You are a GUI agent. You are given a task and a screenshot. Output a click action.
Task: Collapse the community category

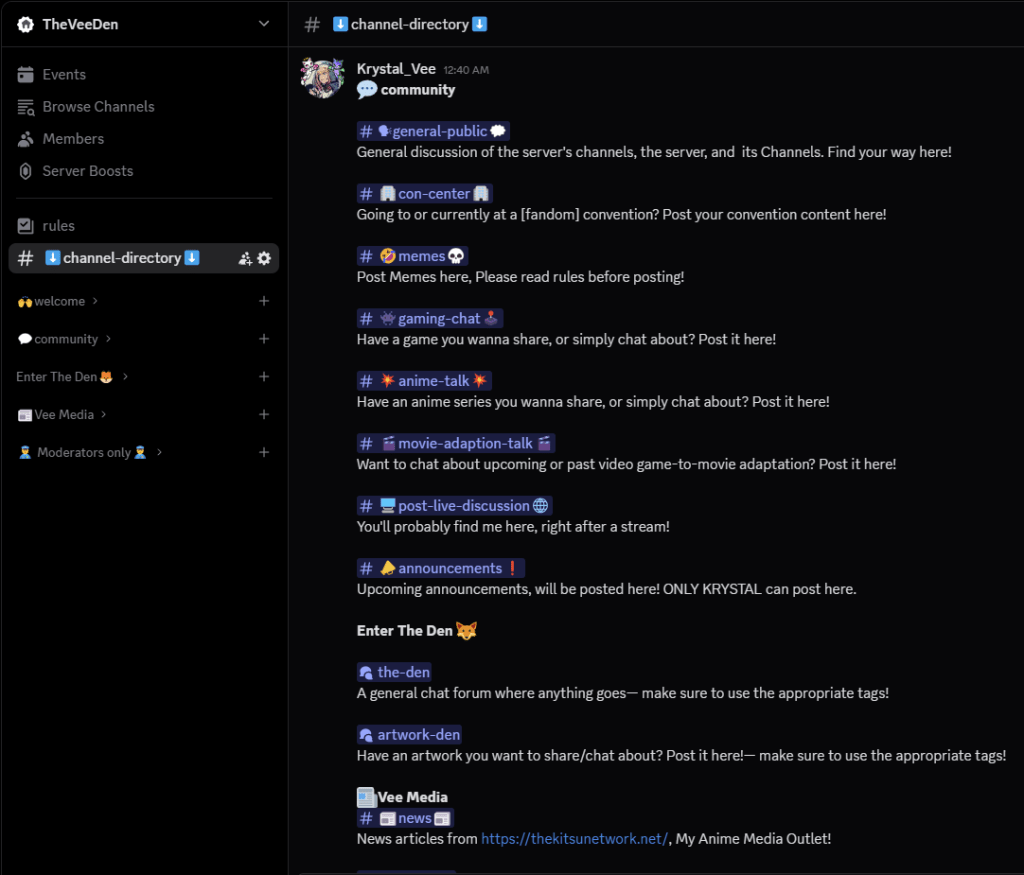66,339
